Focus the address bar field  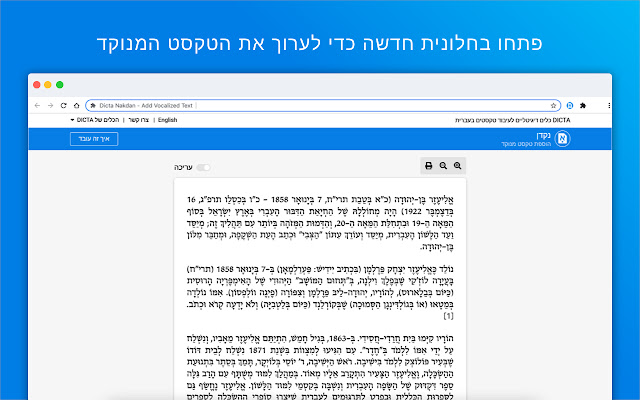[323, 105]
